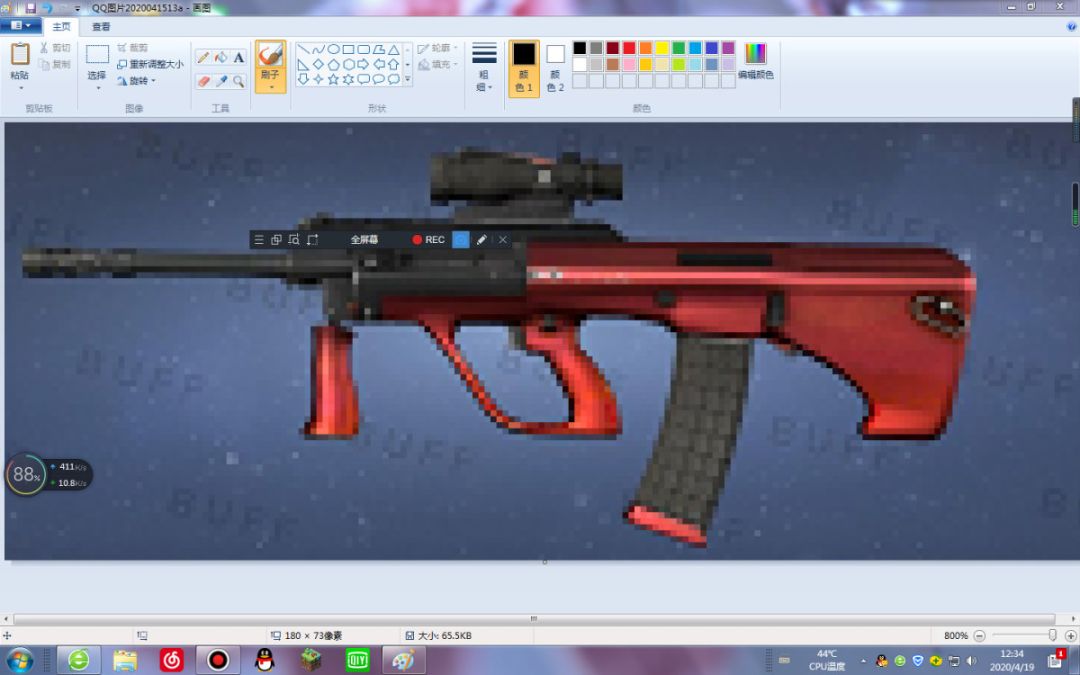
Task: Open the iQIYI taskbar icon
Action: 357,661
